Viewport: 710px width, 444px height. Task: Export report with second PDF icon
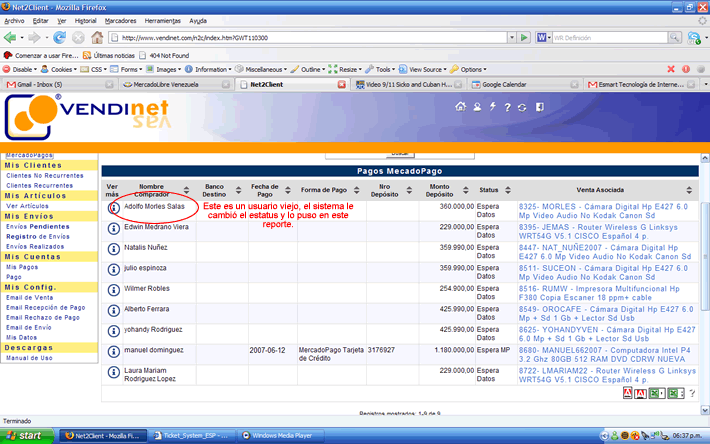point(640,393)
